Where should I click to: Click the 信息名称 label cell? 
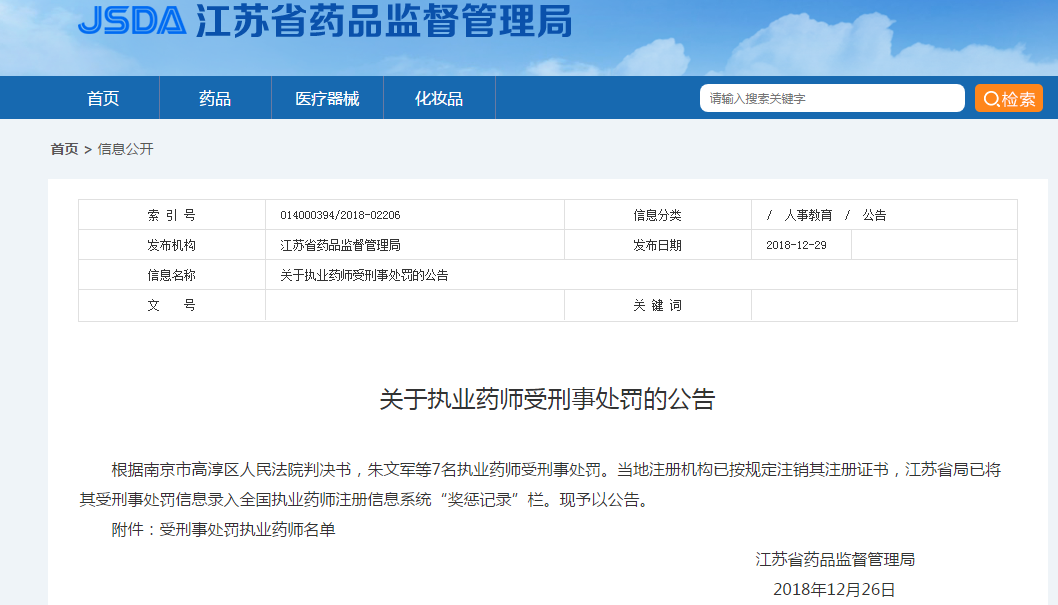point(172,275)
